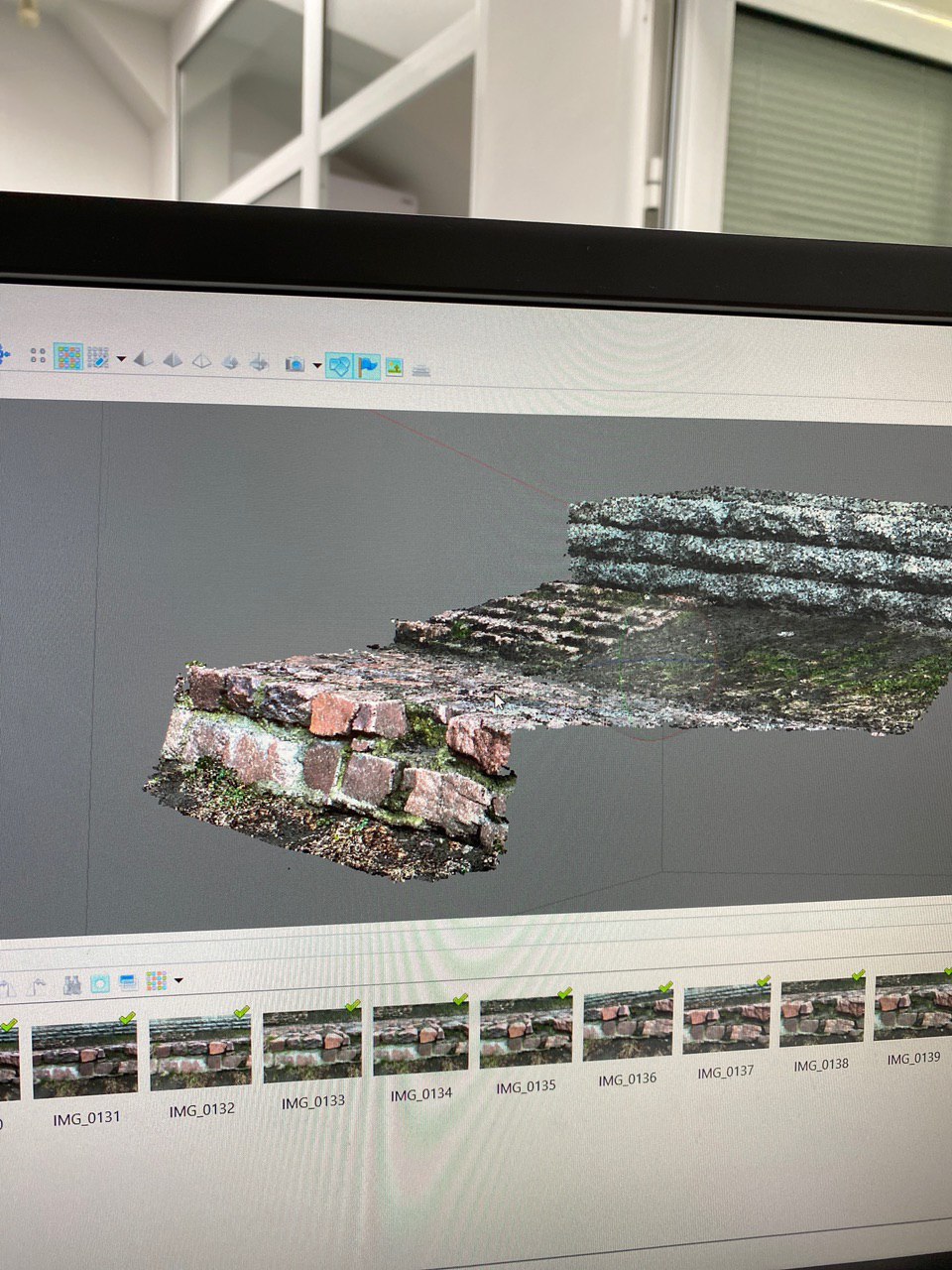This screenshot has height=1270, width=952.
Task: Click the cyan camera-frame icon in Photos pane toolbar
Action: 100,983
